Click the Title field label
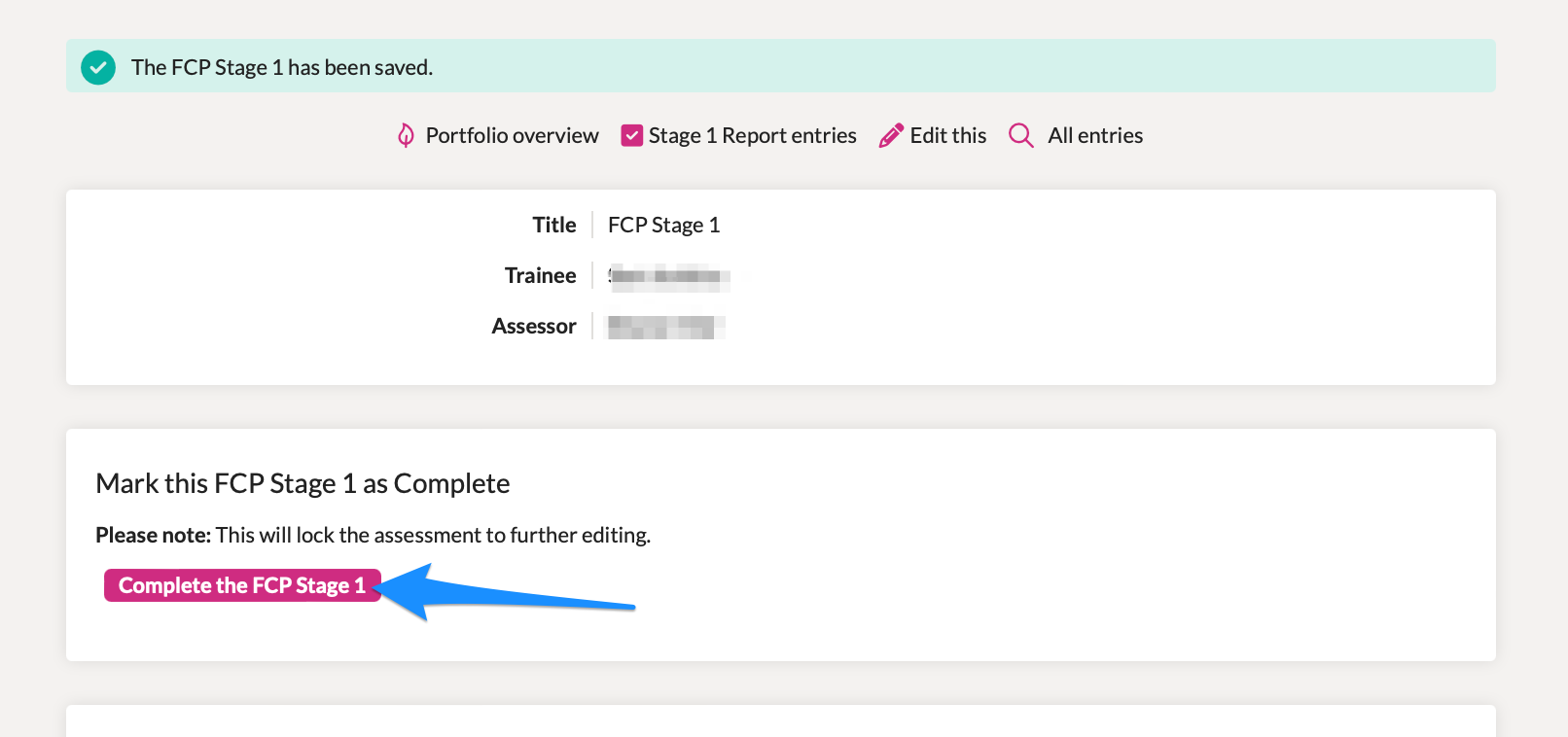1568x737 pixels. tap(553, 226)
